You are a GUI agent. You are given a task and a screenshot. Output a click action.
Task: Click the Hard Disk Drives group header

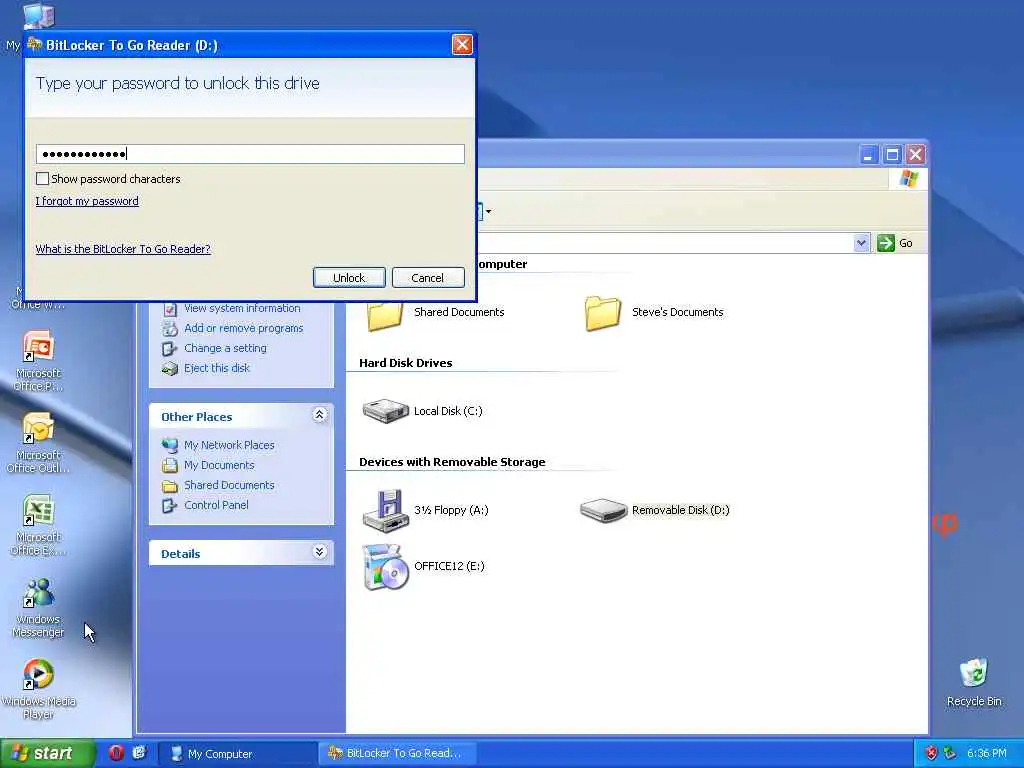tap(406, 363)
